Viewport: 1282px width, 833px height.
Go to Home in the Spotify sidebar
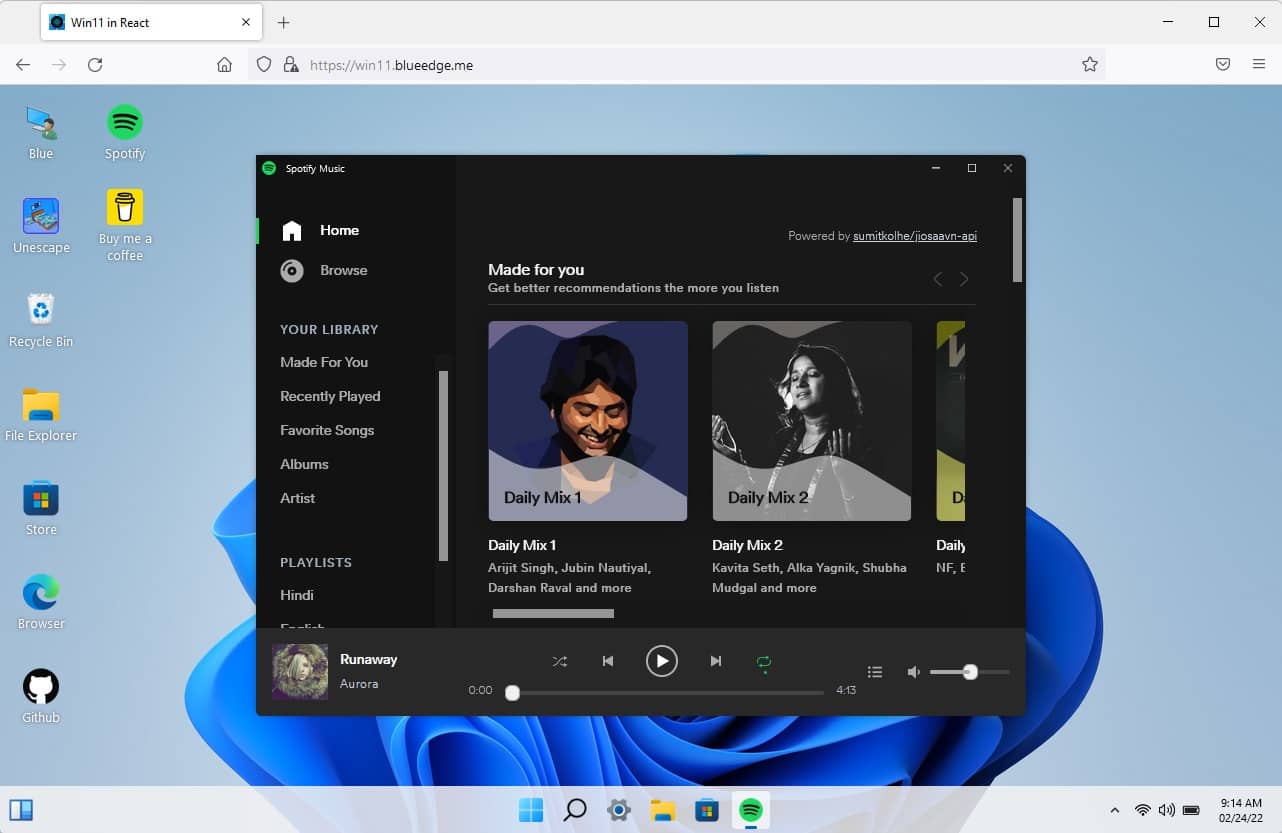(339, 230)
